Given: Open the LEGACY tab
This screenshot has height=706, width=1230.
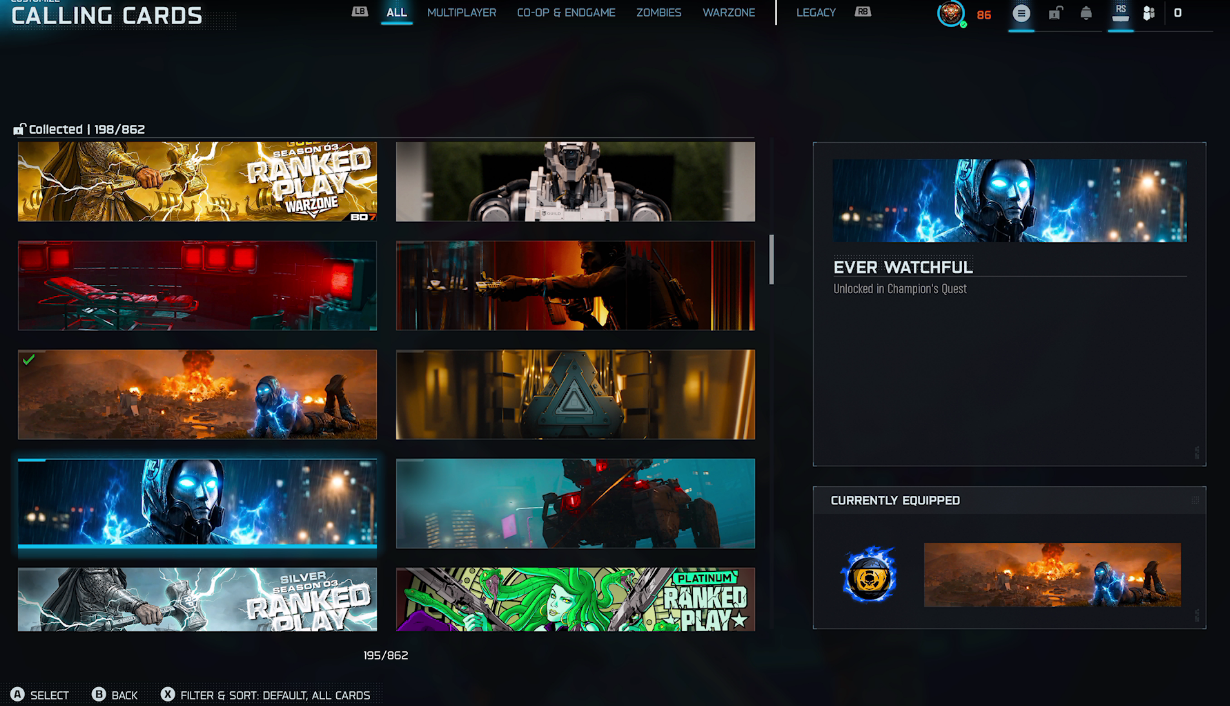Looking at the screenshot, I should tap(816, 13).
